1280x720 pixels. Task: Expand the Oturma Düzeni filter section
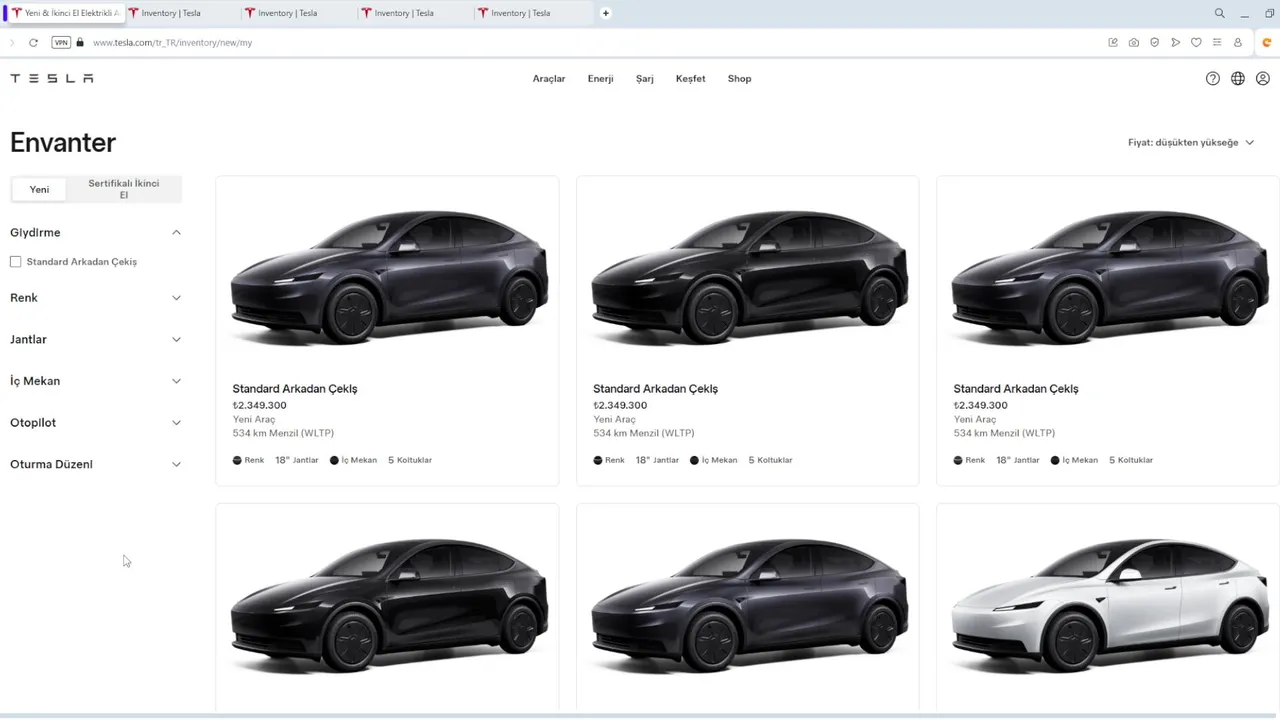(x=96, y=464)
